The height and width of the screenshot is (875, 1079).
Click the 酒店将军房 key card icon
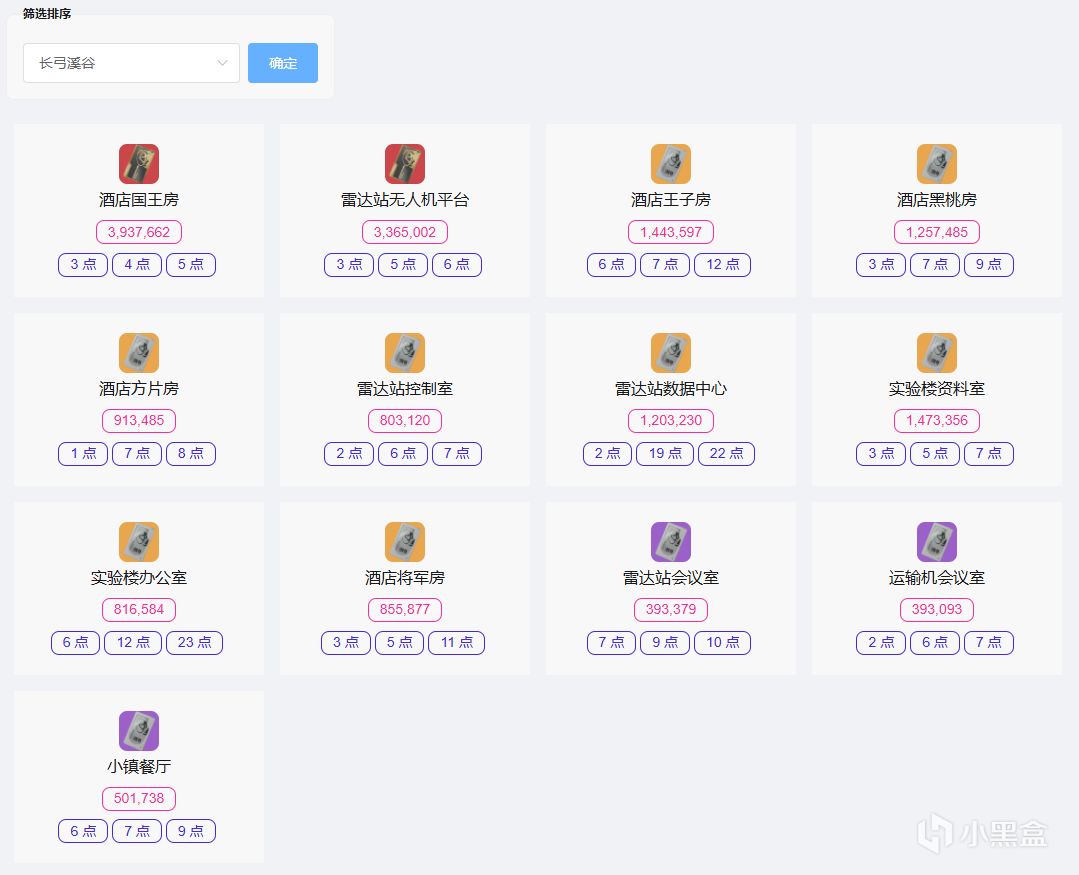tap(405, 541)
